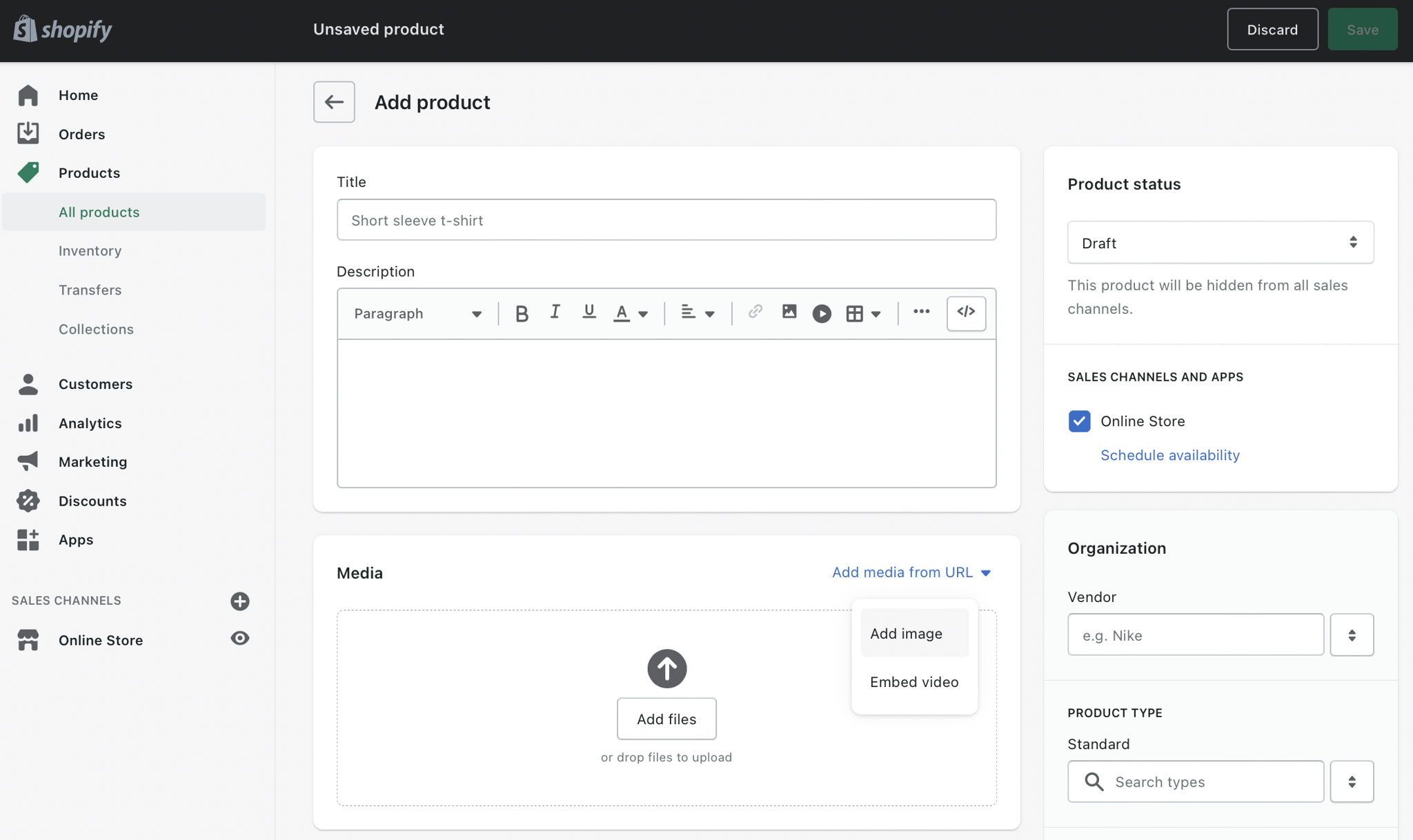Viewport: 1413px width, 840px height.
Task: Choose Embed video menu option
Action: [x=913, y=682]
